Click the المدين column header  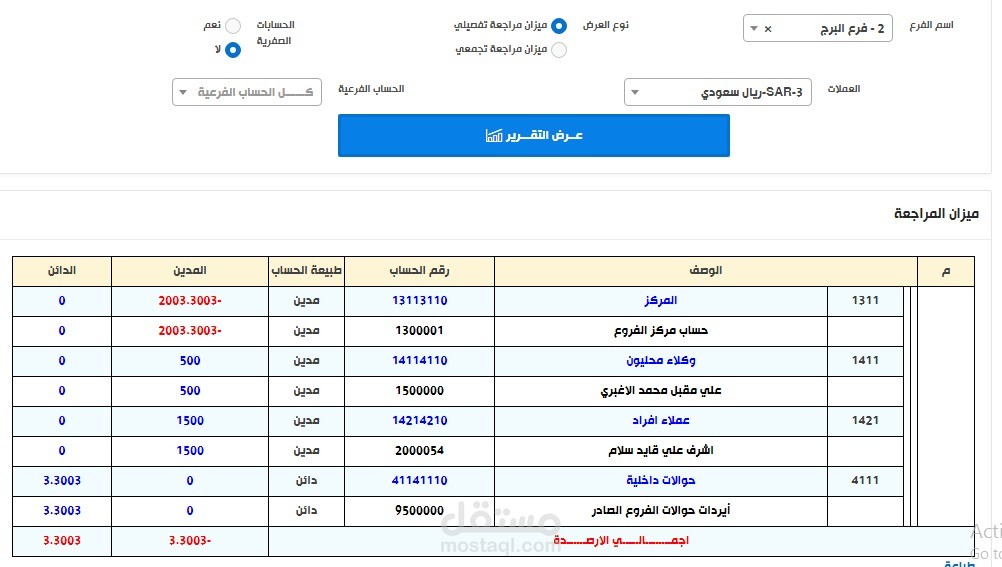pyautogui.click(x=190, y=271)
